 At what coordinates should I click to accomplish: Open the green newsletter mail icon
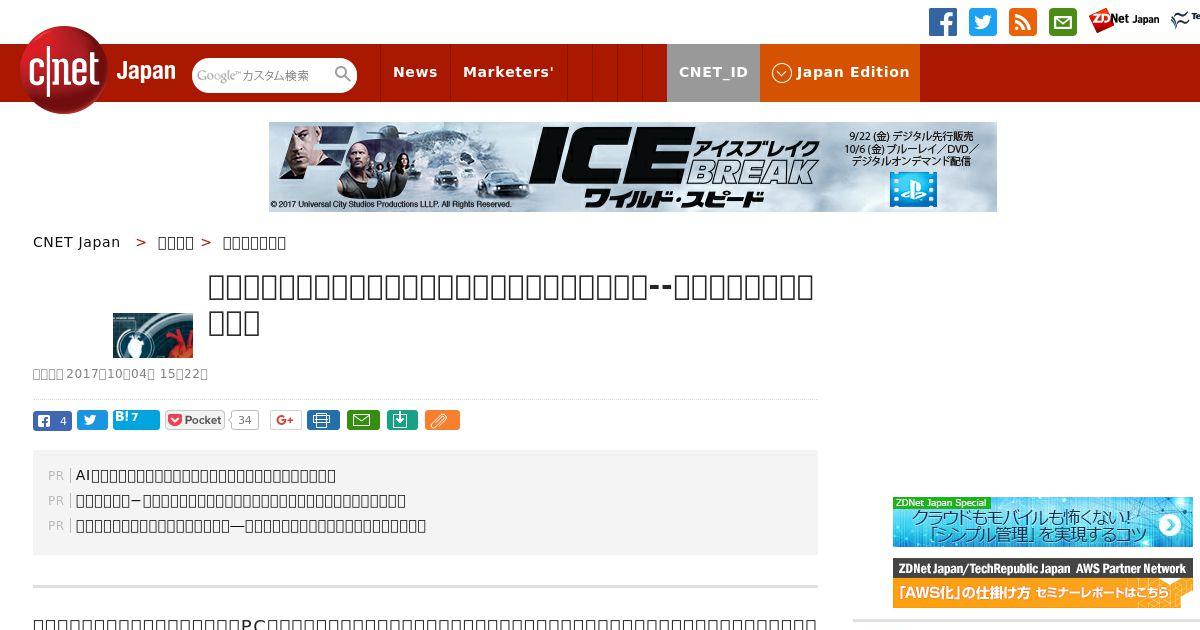pyautogui.click(x=1063, y=22)
